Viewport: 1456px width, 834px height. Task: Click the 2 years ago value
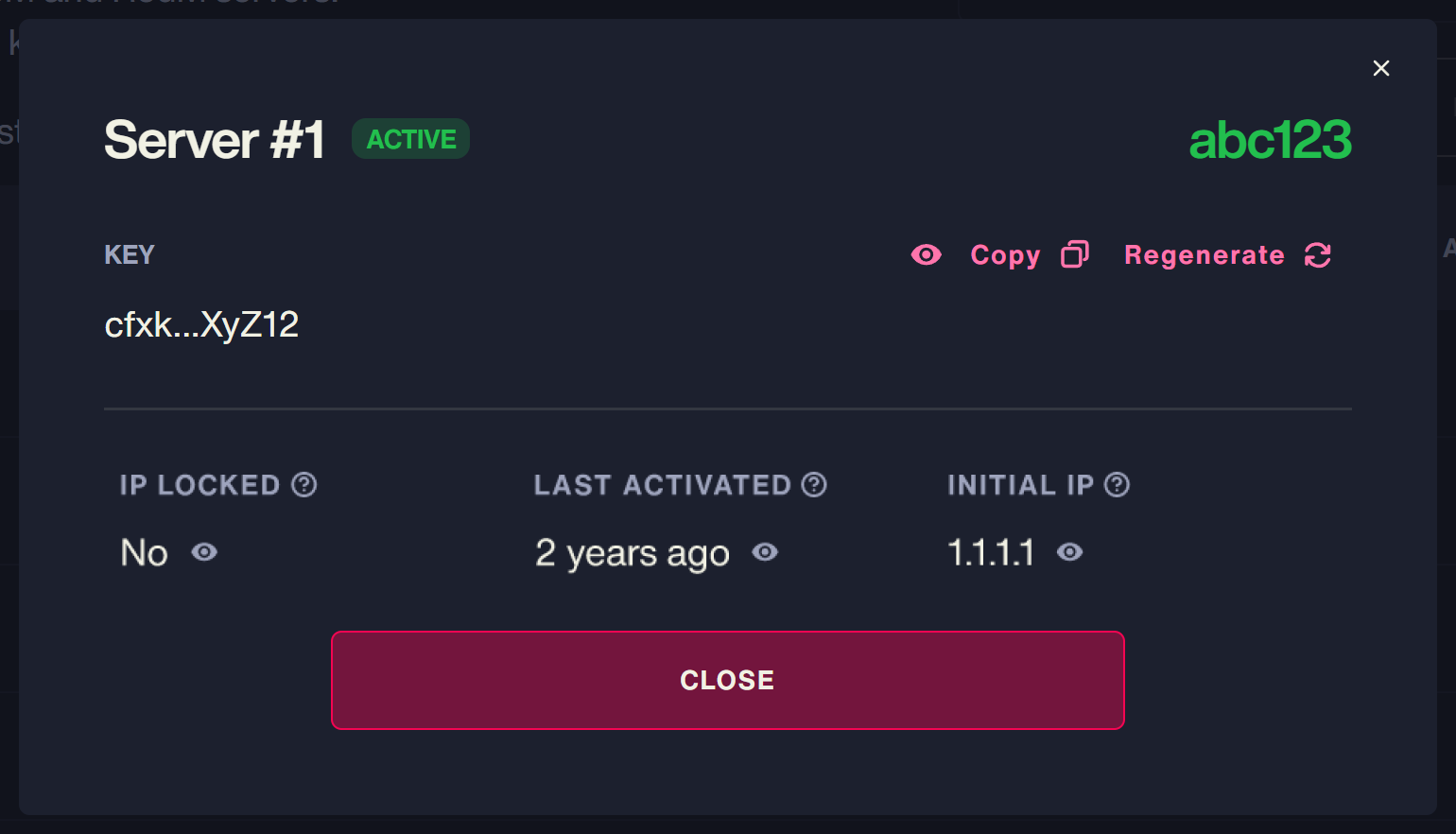[633, 553]
